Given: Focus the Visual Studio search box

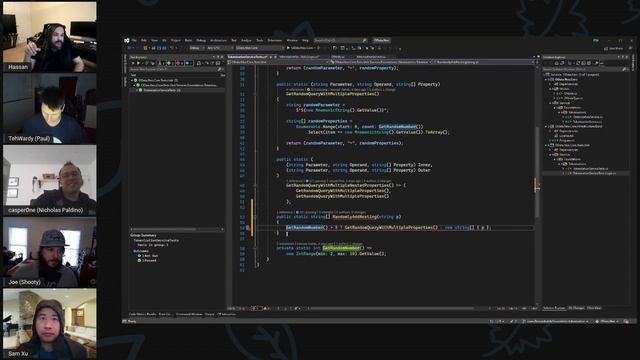Looking at the screenshot, I should (x=340, y=40).
